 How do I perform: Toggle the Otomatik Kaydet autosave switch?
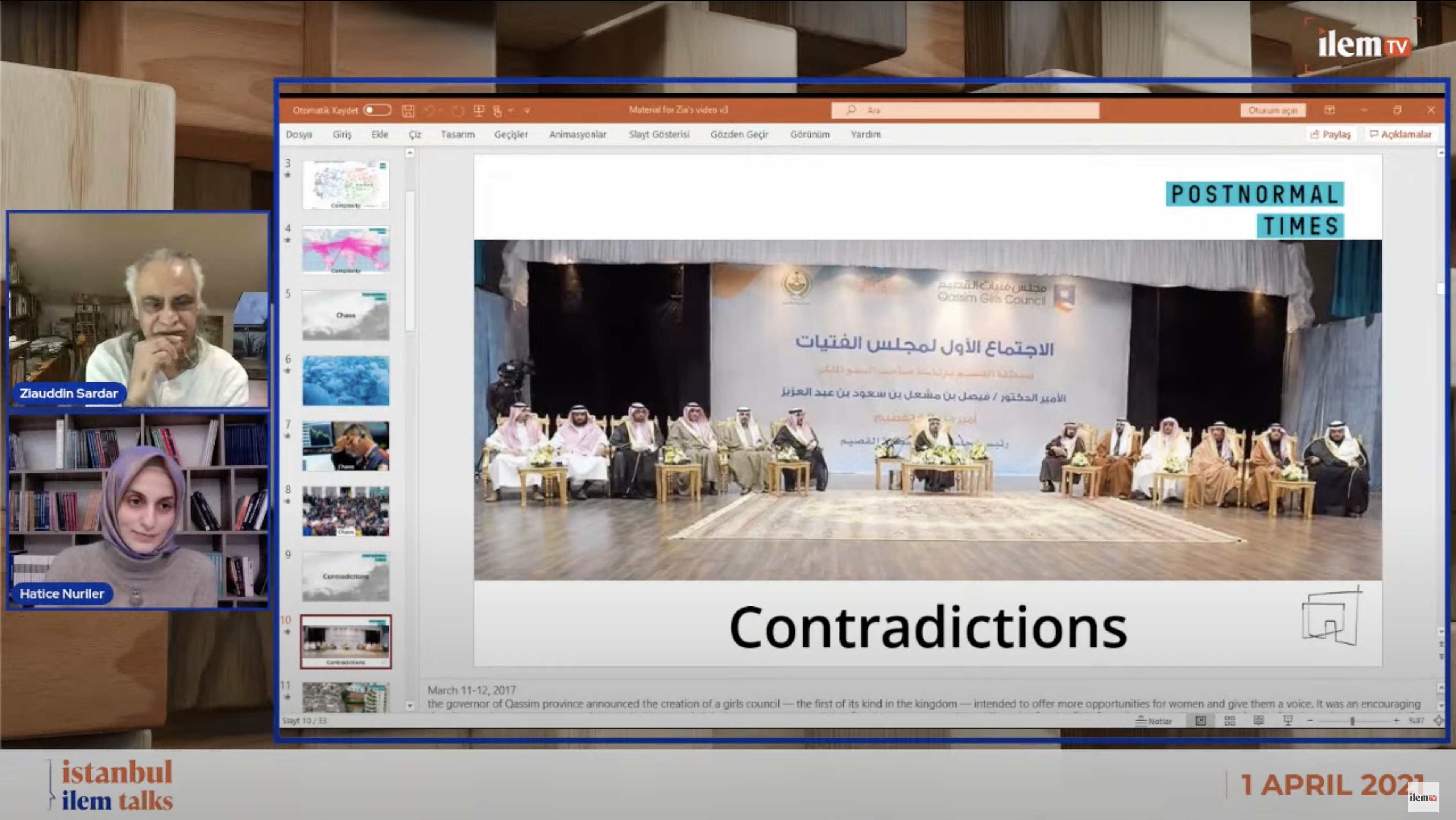tap(377, 110)
